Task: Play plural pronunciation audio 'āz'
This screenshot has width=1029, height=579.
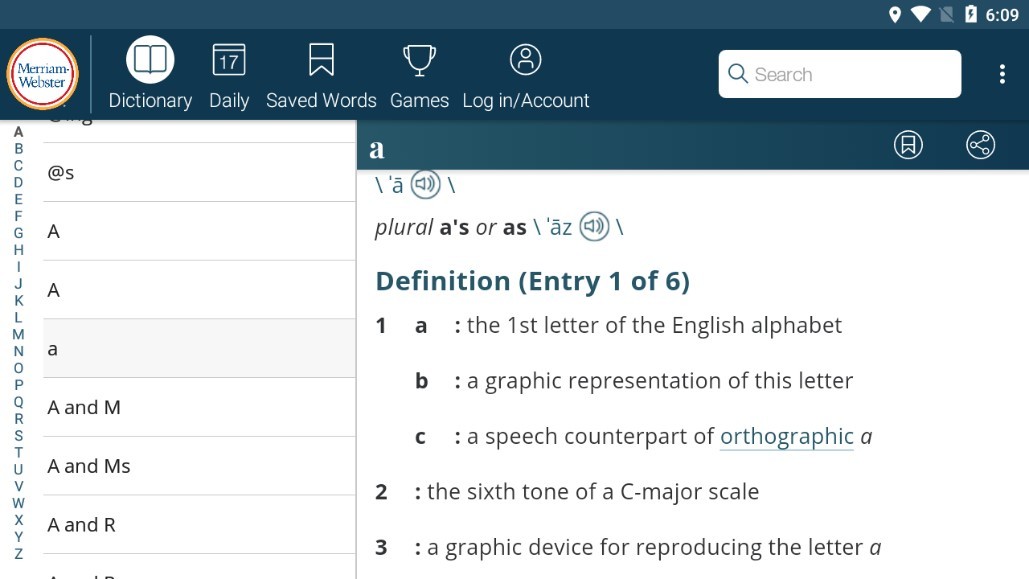Action: [595, 227]
